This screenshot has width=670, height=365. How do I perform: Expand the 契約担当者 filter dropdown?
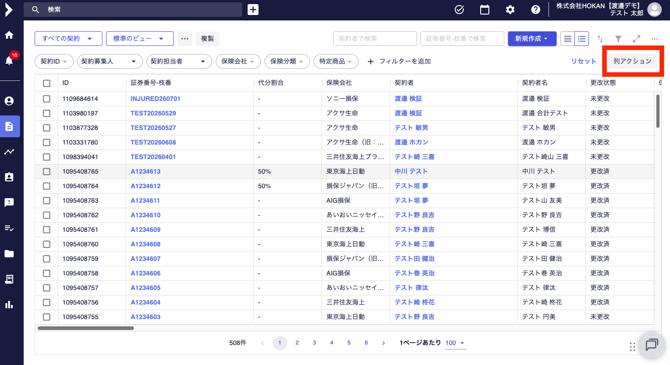coord(179,62)
